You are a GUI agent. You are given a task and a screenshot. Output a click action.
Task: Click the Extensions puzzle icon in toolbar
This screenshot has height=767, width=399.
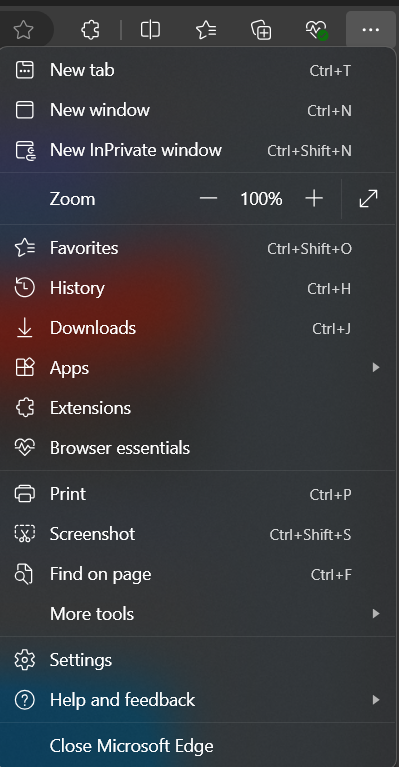90,30
